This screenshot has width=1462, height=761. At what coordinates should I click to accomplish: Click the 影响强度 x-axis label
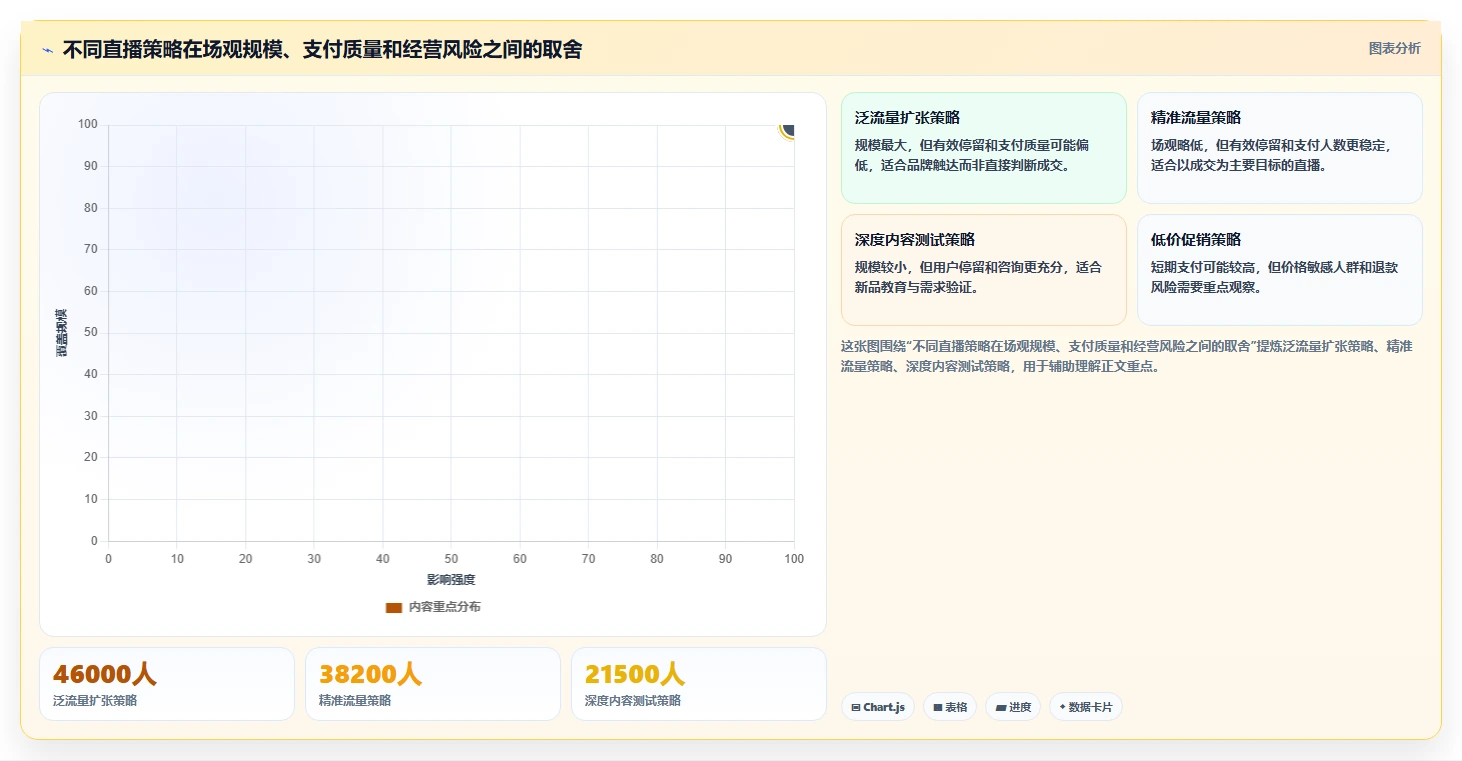point(451,580)
